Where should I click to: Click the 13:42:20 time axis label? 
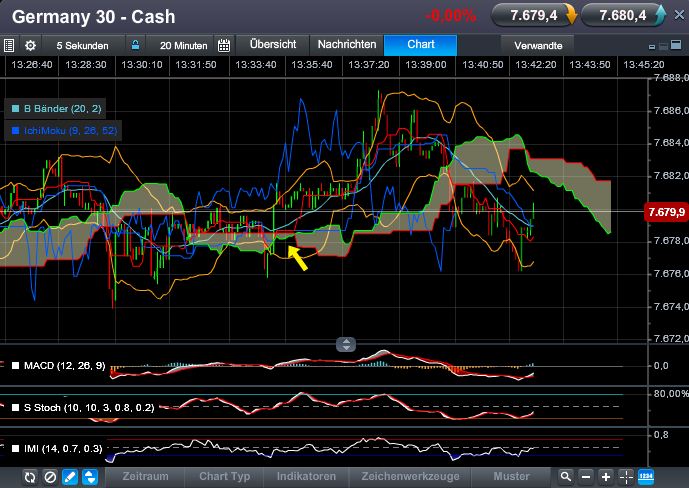coord(536,65)
